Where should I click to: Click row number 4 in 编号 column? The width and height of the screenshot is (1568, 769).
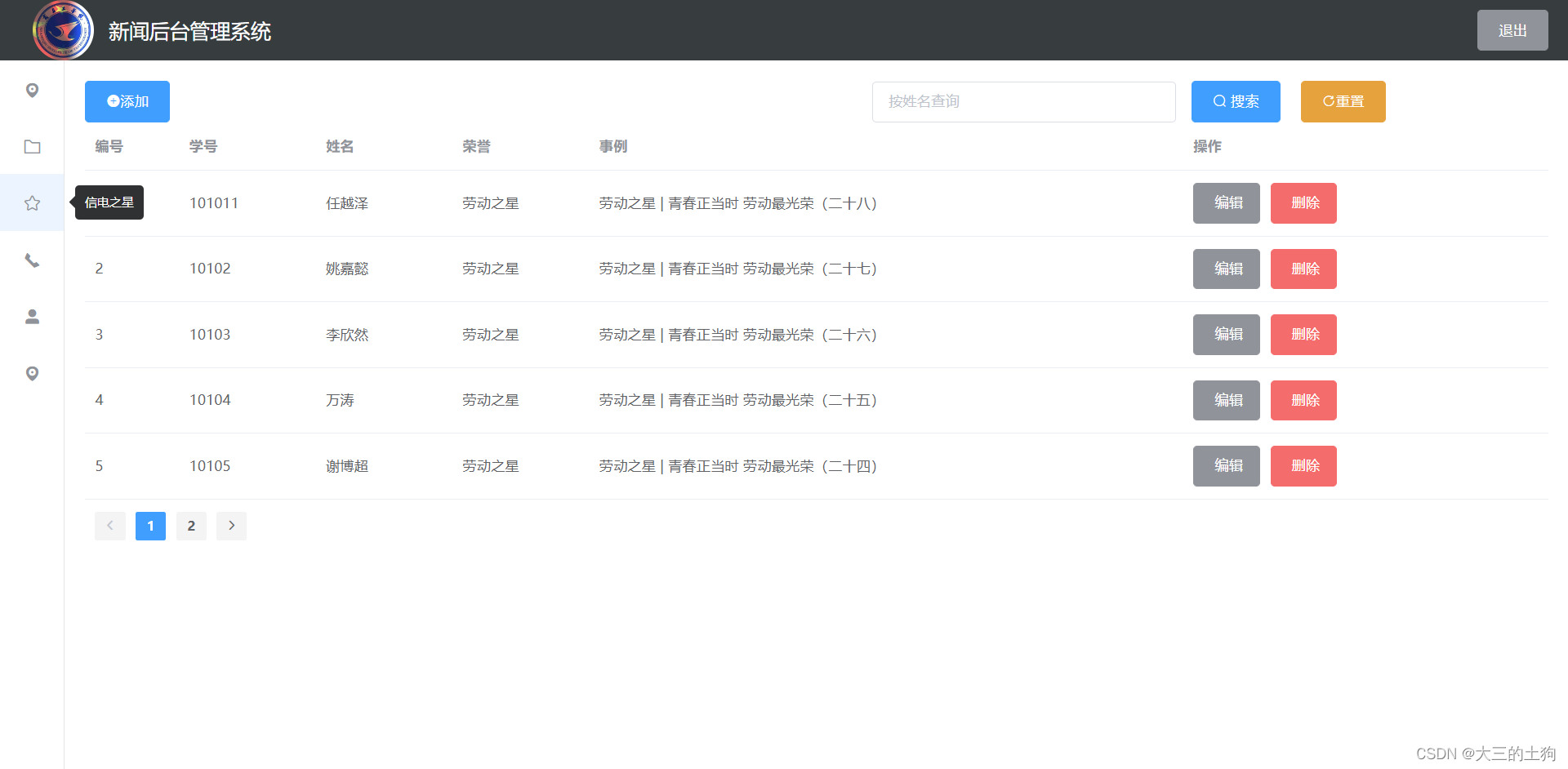[x=99, y=400]
